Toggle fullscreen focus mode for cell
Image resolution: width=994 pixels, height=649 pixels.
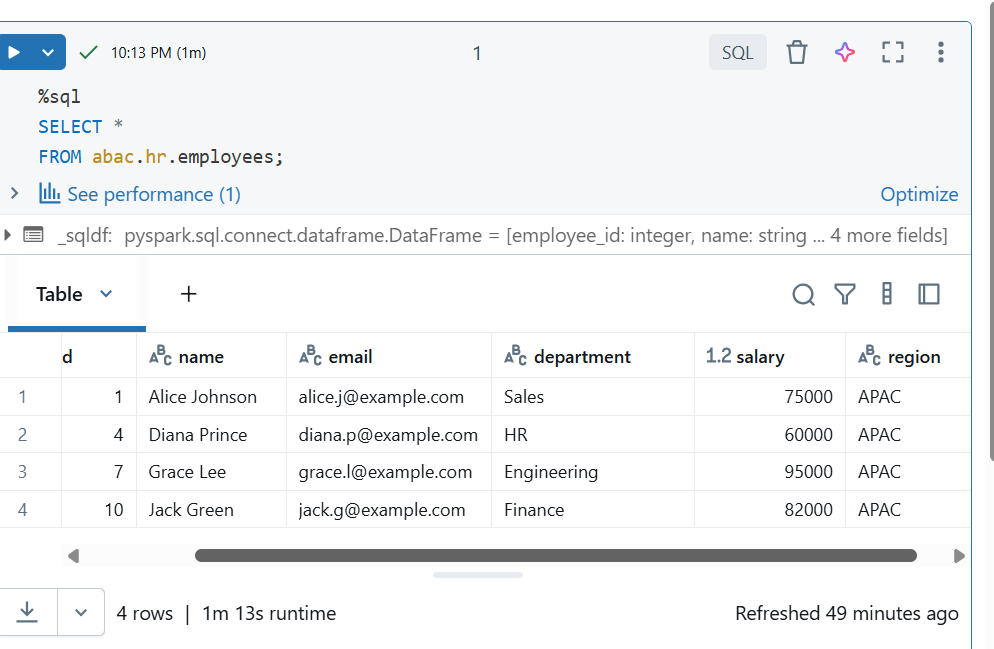[x=893, y=53]
